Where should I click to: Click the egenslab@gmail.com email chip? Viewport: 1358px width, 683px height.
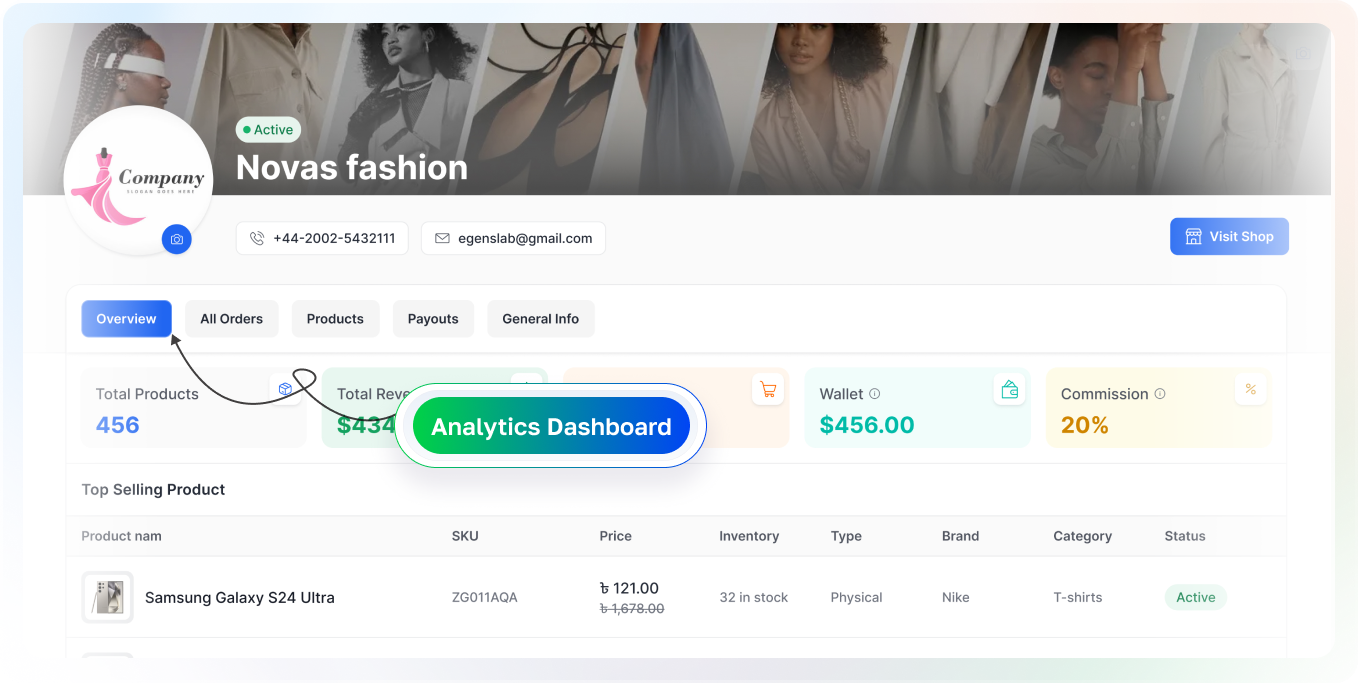pyautogui.click(x=513, y=238)
